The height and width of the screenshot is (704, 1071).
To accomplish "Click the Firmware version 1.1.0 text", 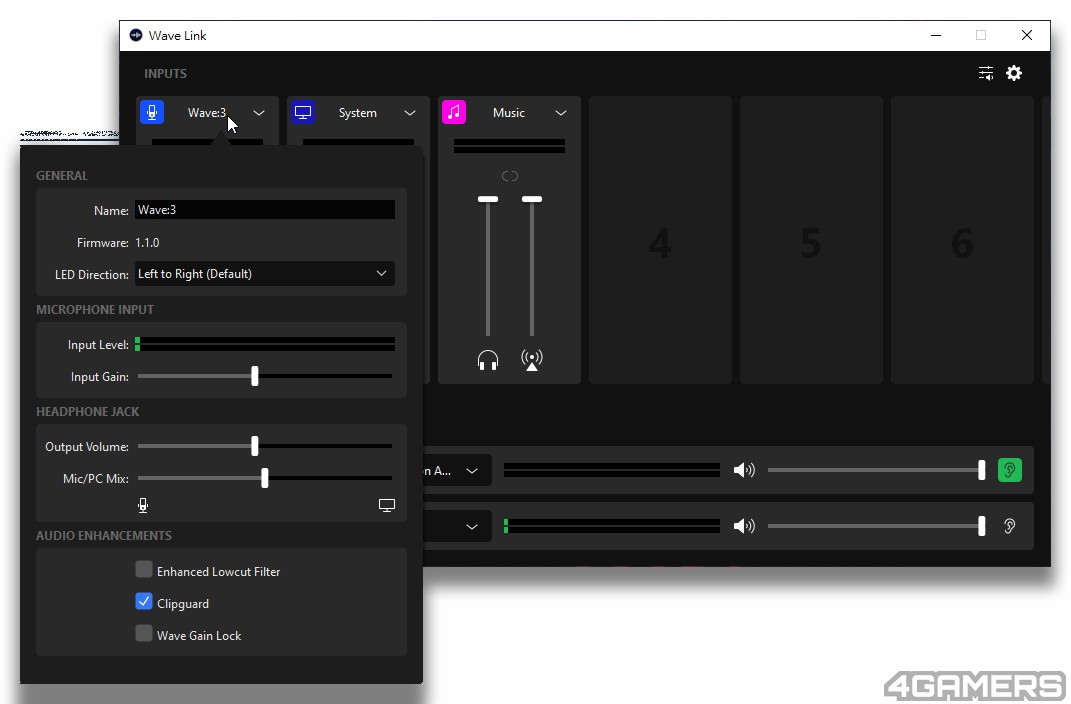I will click(x=148, y=242).
